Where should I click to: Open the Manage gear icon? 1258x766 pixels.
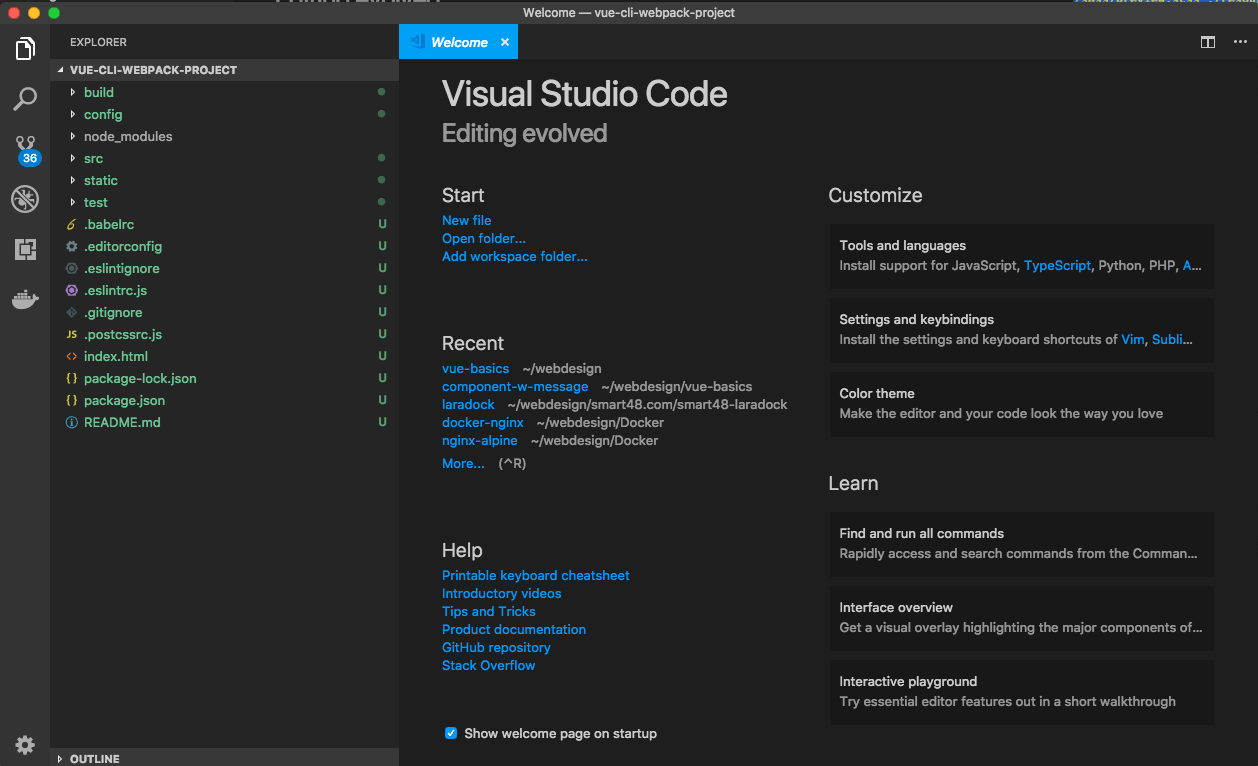[25, 744]
